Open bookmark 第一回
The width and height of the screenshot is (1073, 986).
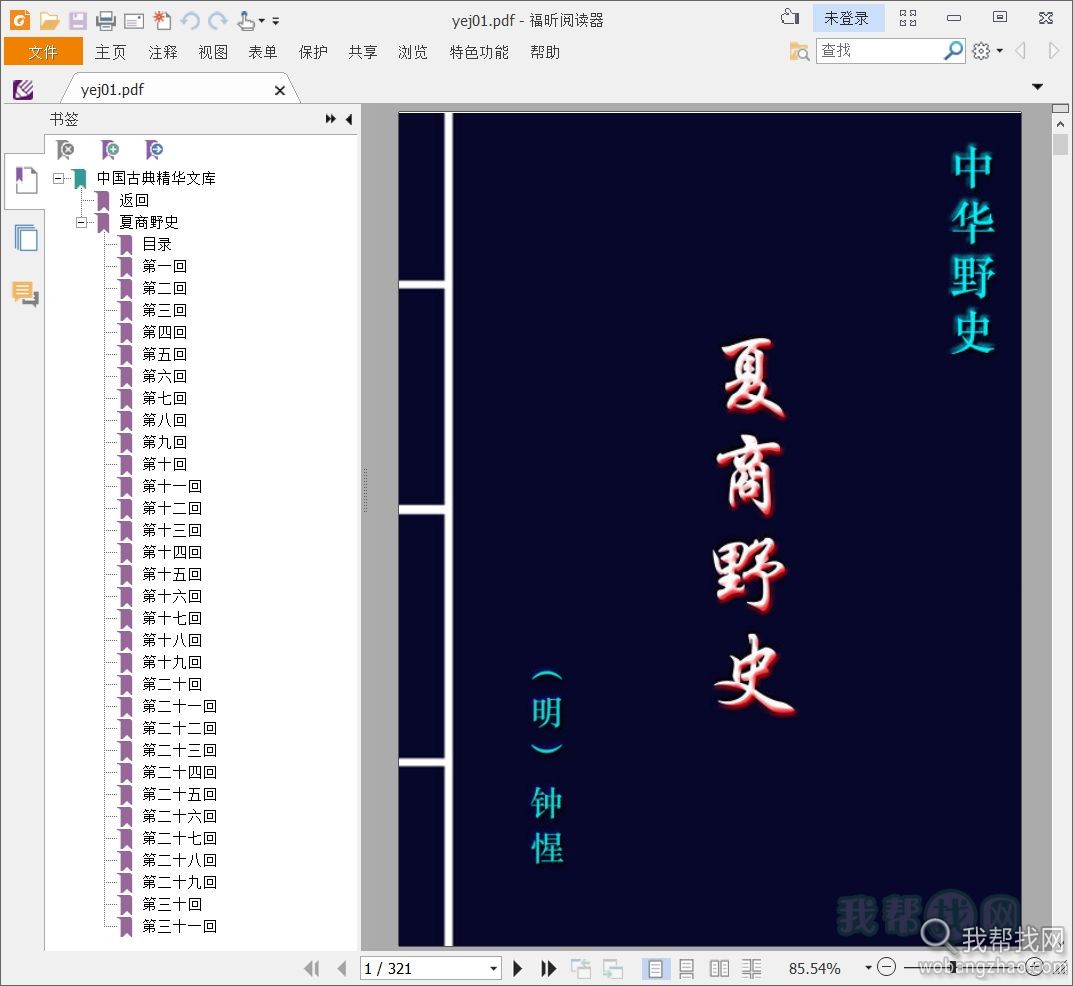pos(164,266)
